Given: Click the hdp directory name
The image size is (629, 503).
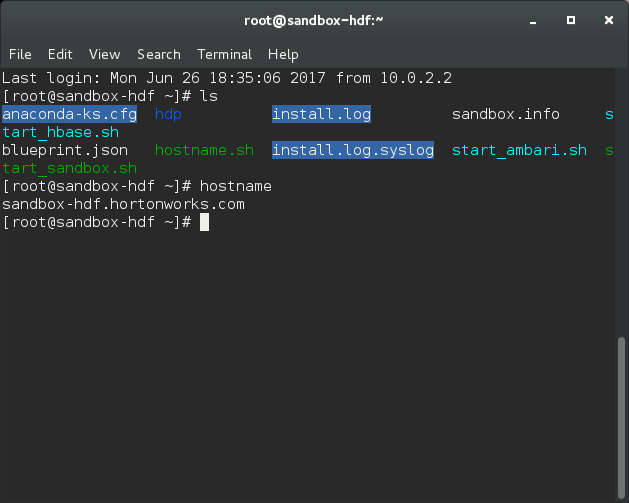Looking at the screenshot, I should point(168,115).
